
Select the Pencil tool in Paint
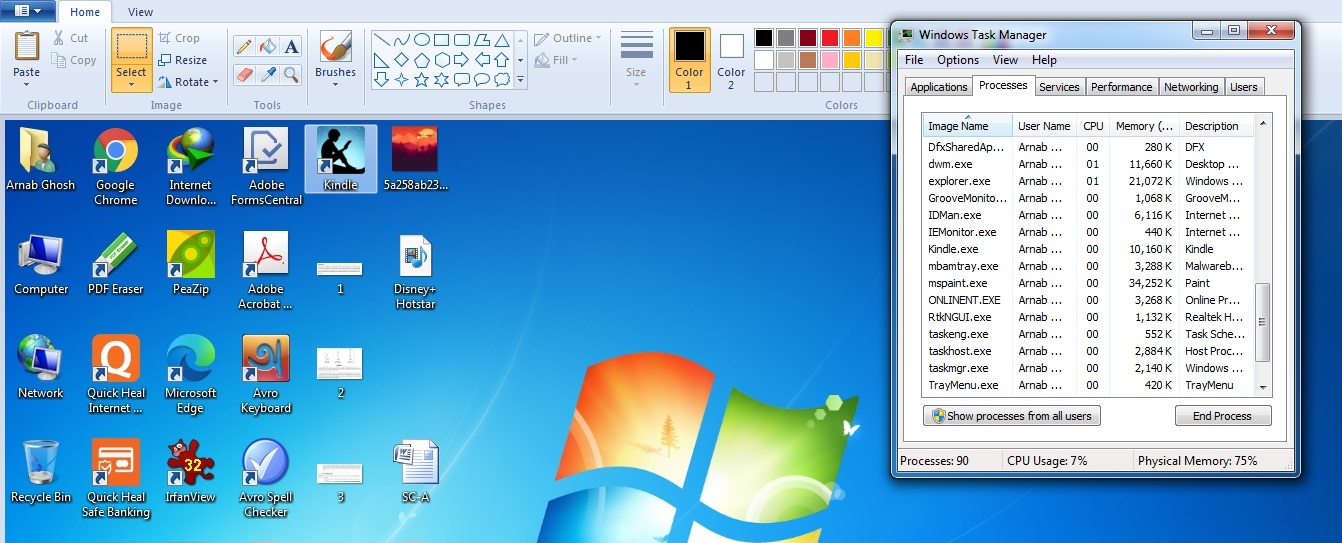[243, 47]
